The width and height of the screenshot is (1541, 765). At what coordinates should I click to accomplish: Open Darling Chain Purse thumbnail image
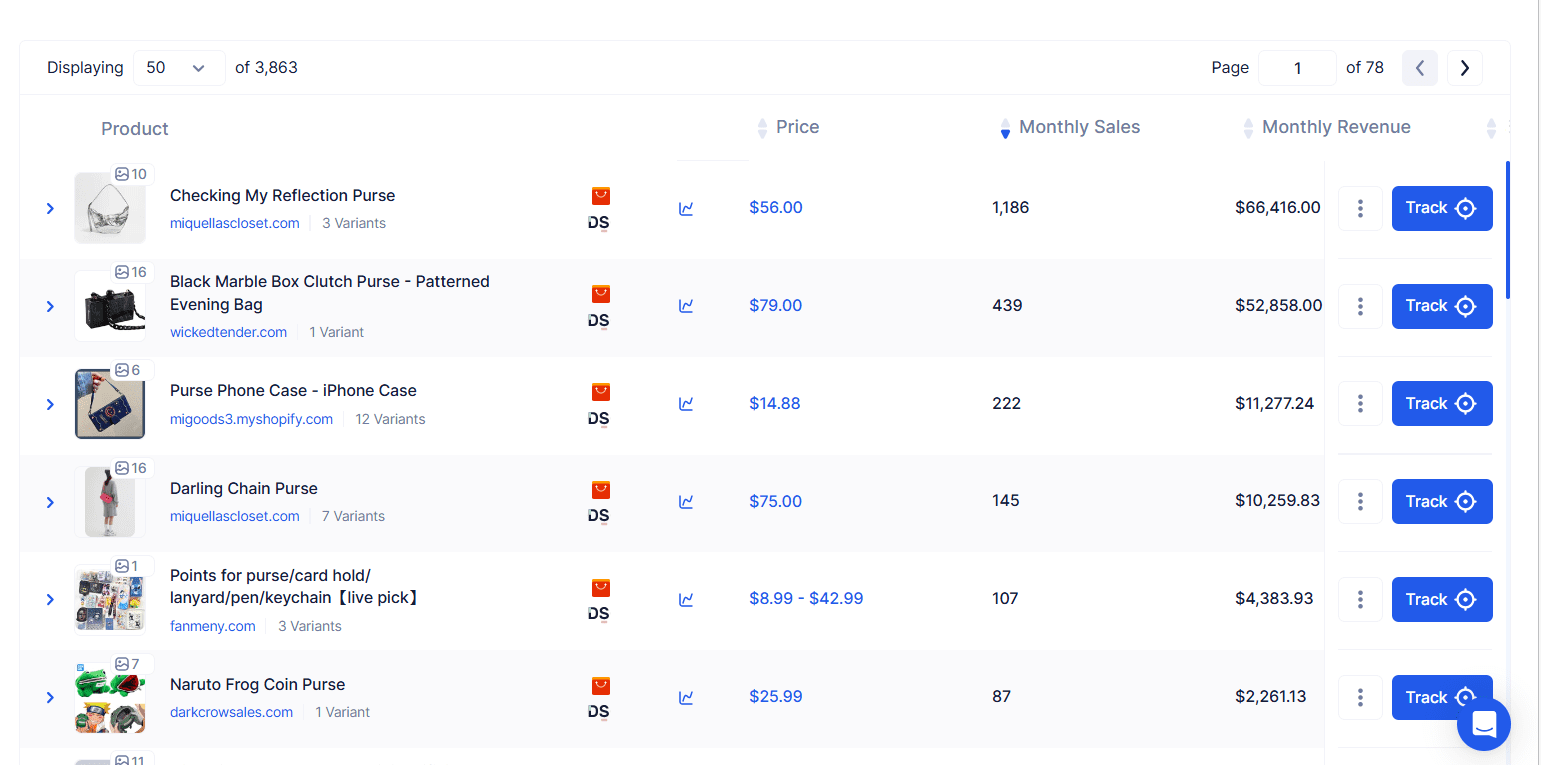(x=110, y=501)
